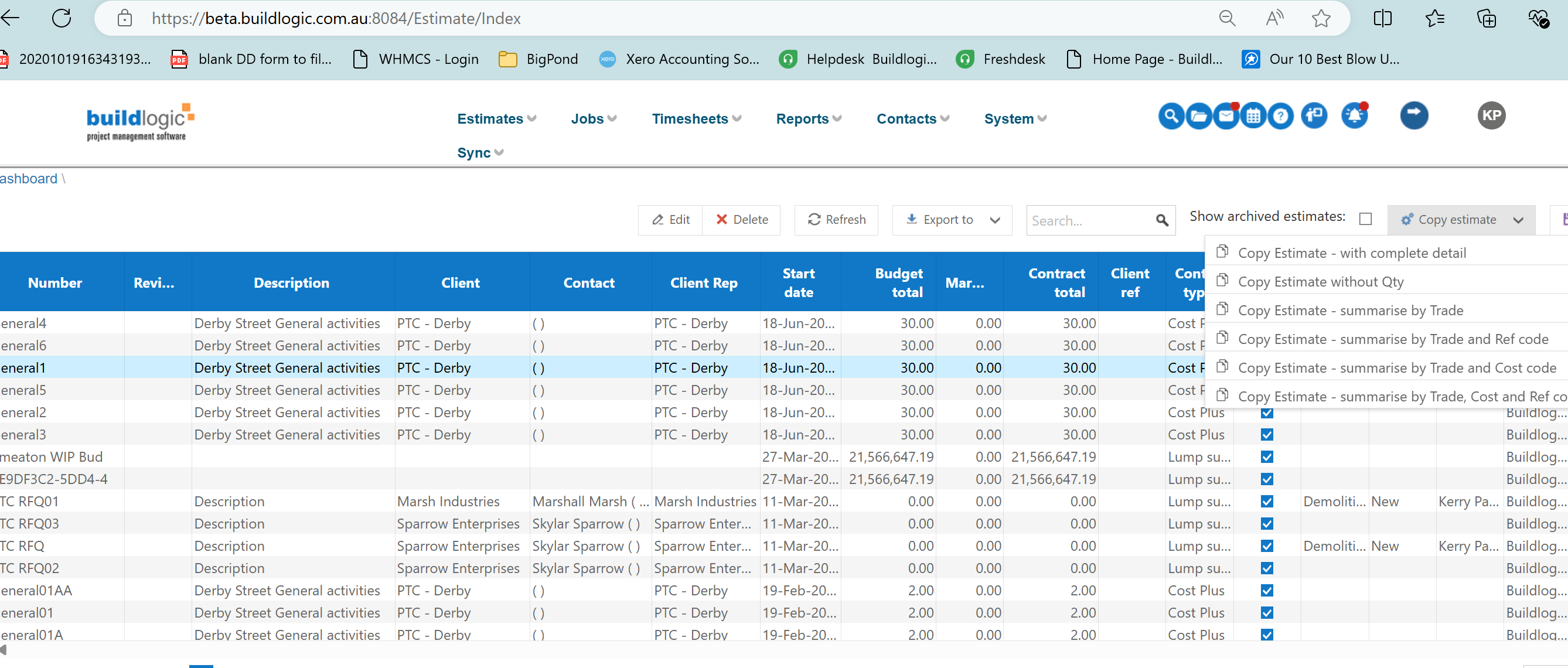Viewport: 1568px width, 668px height.
Task: Toggle Show archived estimates checkbox
Action: pos(1365,219)
